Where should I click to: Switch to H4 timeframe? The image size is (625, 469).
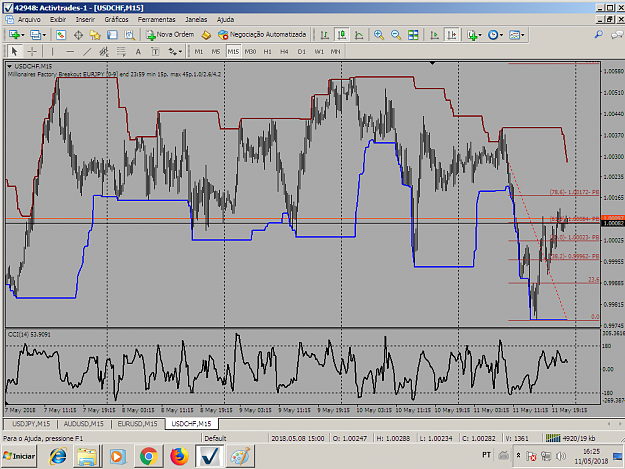coord(284,51)
